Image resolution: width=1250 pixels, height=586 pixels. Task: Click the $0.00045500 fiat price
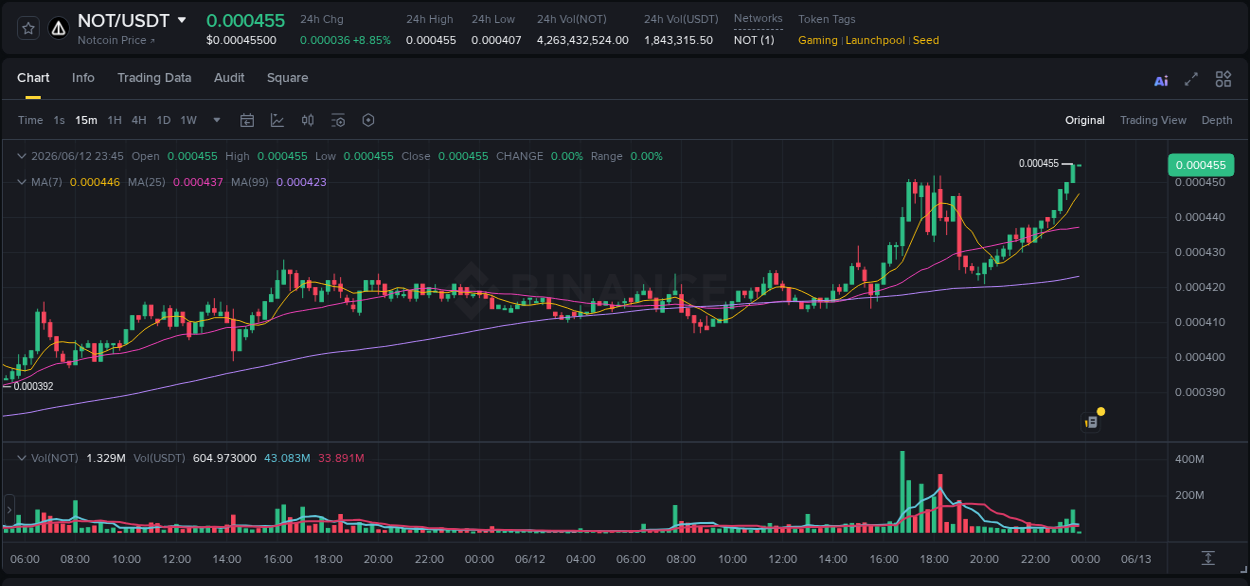tap(241, 40)
